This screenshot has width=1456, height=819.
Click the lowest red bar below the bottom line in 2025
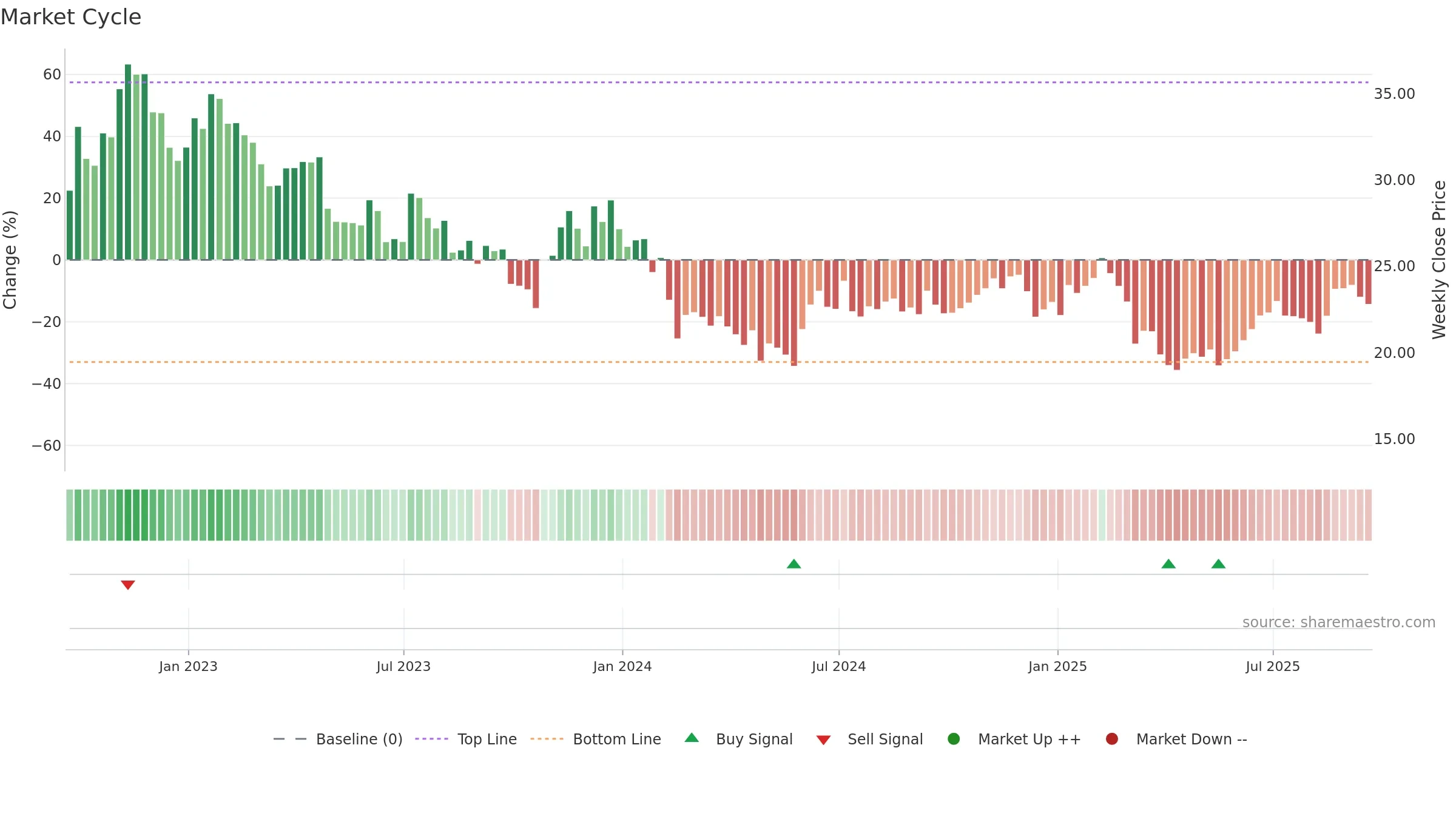click(x=1177, y=315)
